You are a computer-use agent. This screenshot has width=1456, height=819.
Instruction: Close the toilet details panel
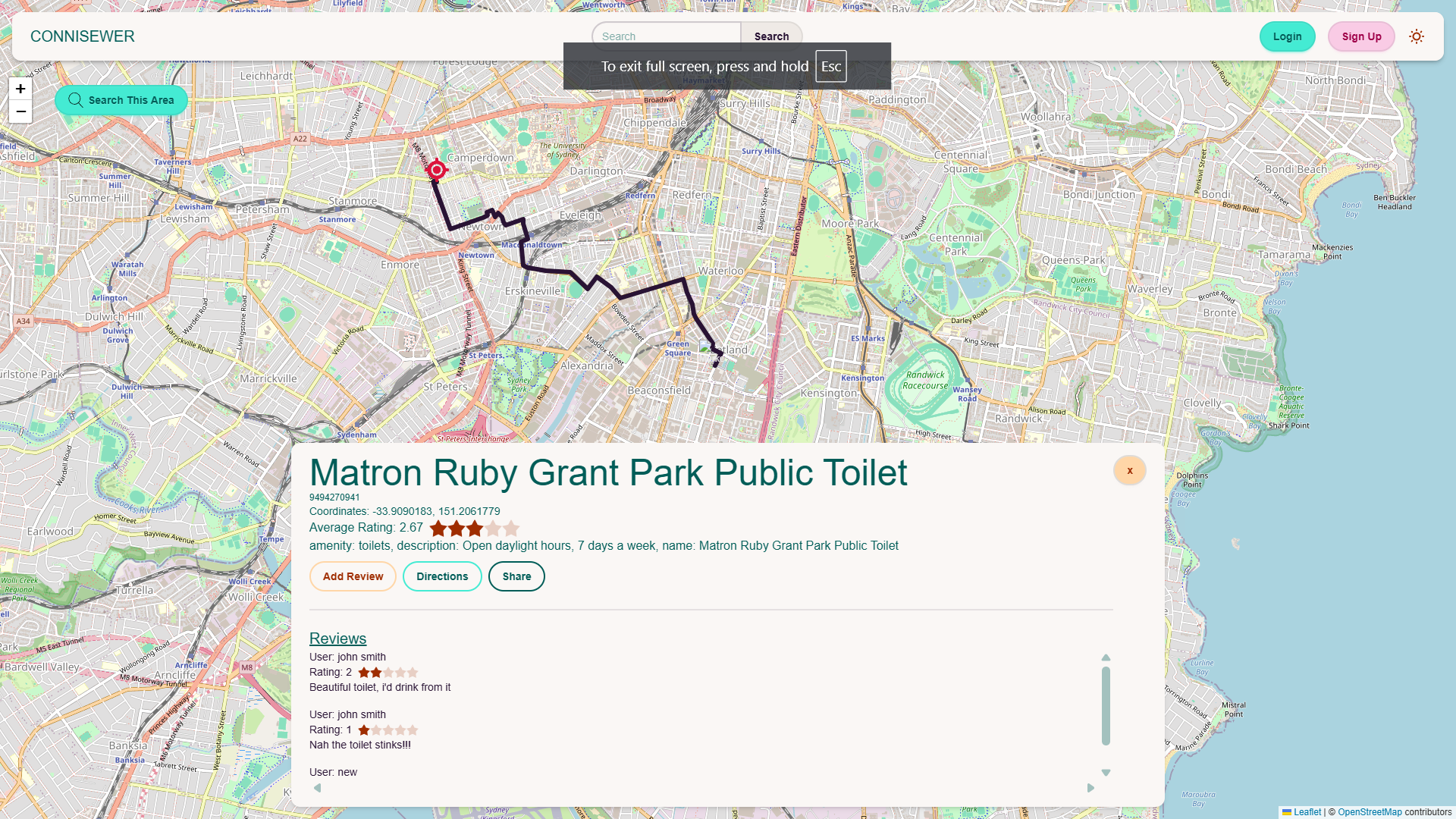[x=1129, y=470]
